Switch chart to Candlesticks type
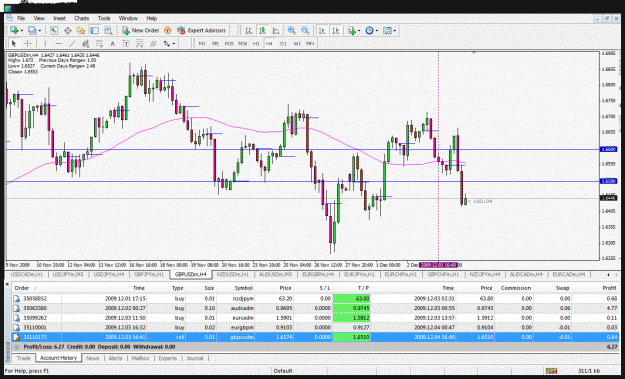The height and width of the screenshot is (379, 625). tap(262, 30)
